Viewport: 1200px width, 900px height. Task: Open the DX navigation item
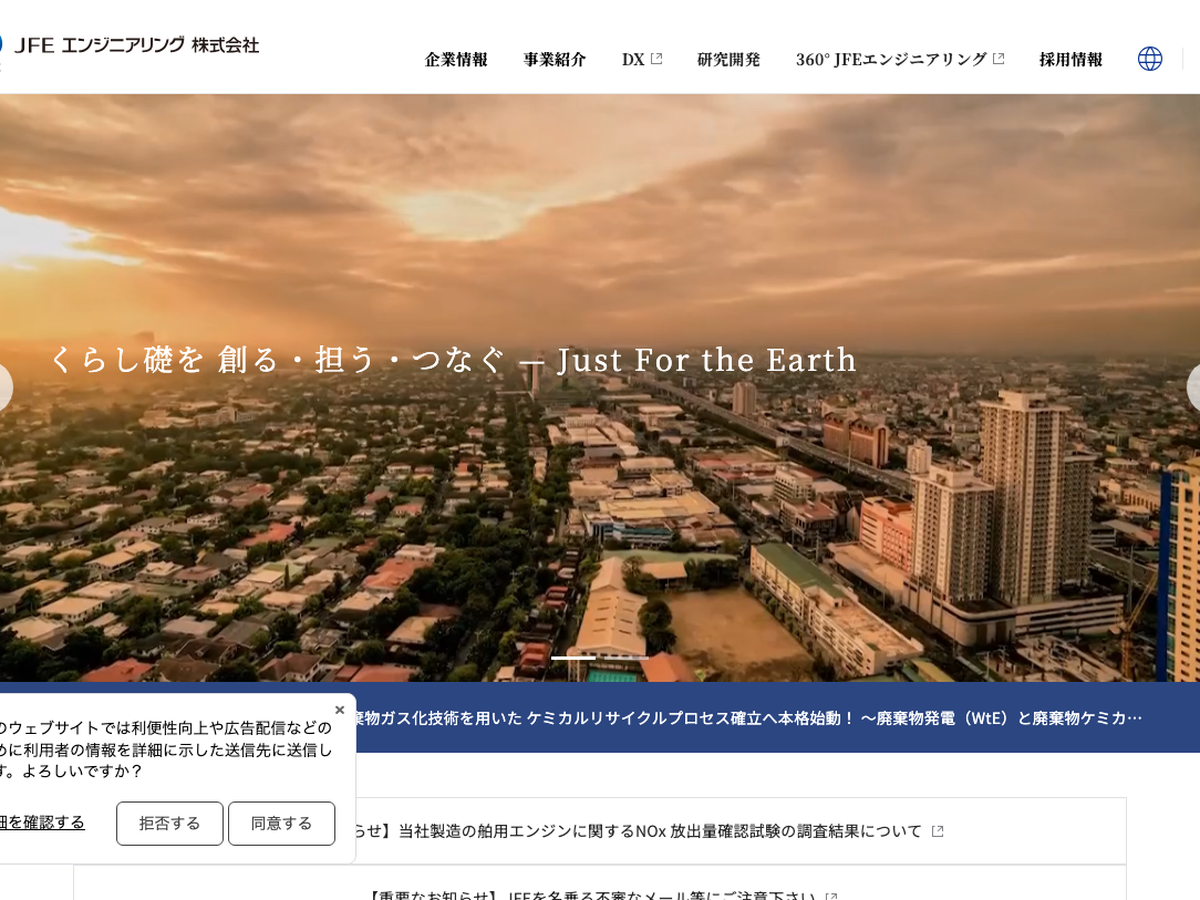point(633,60)
